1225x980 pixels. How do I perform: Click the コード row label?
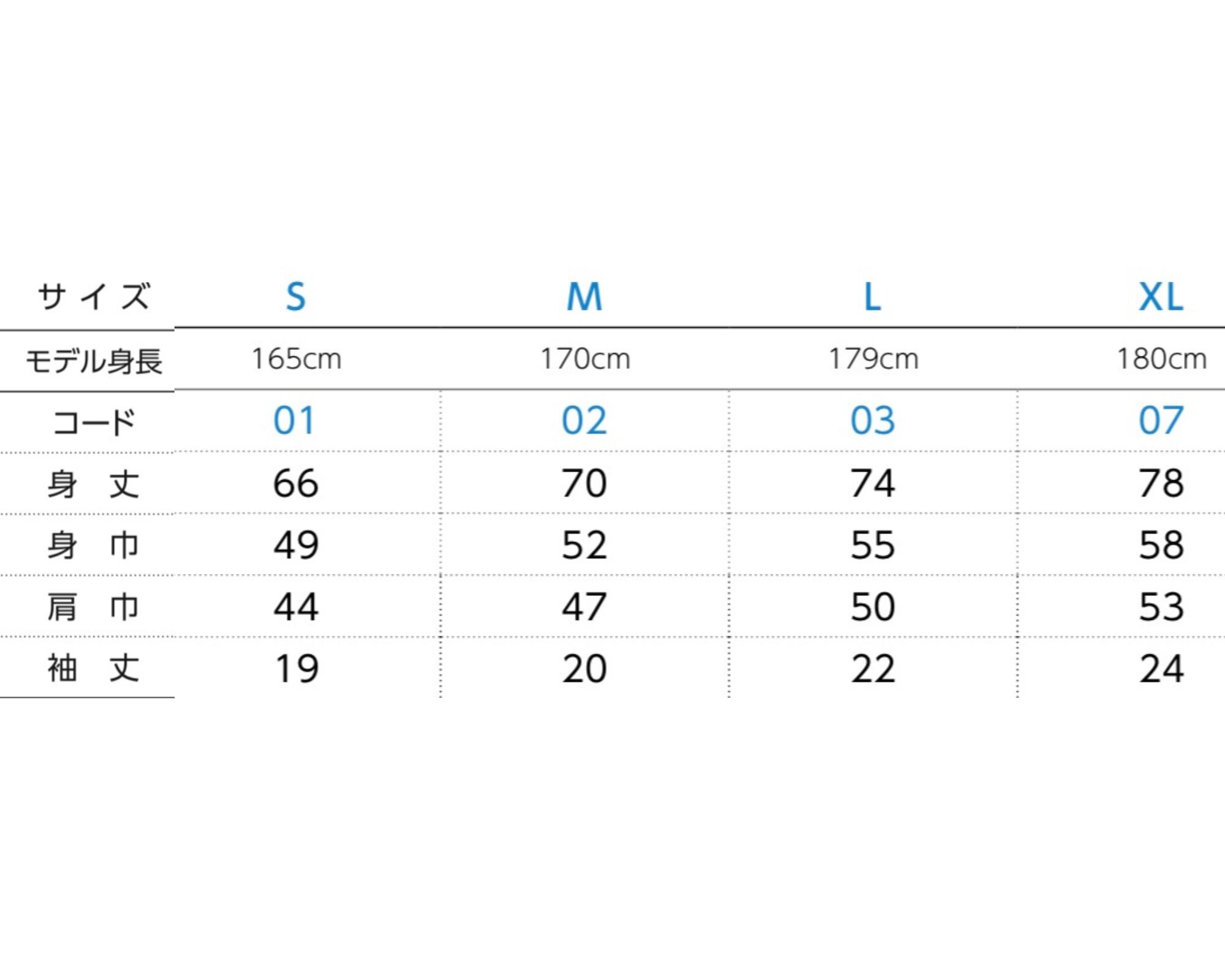pyautogui.click(x=94, y=423)
